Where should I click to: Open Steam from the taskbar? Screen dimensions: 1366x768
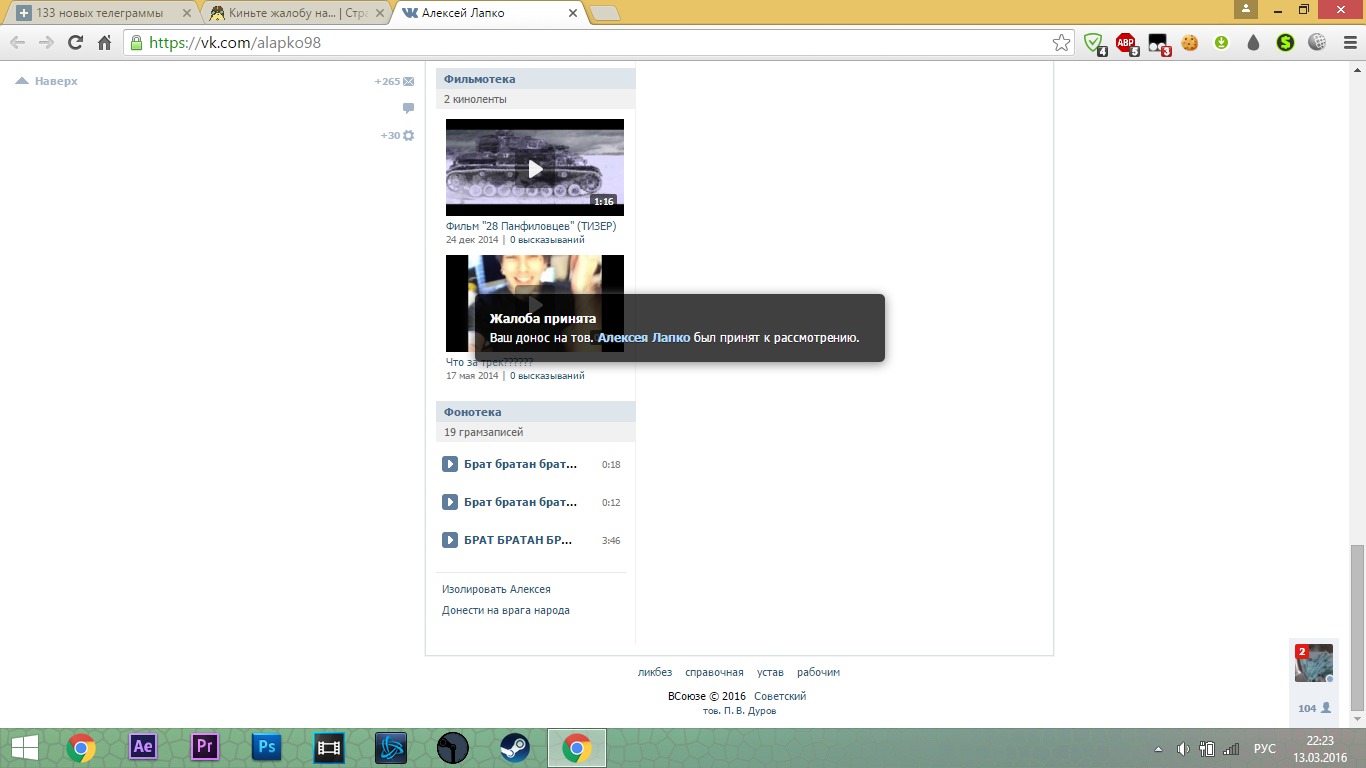pos(515,747)
